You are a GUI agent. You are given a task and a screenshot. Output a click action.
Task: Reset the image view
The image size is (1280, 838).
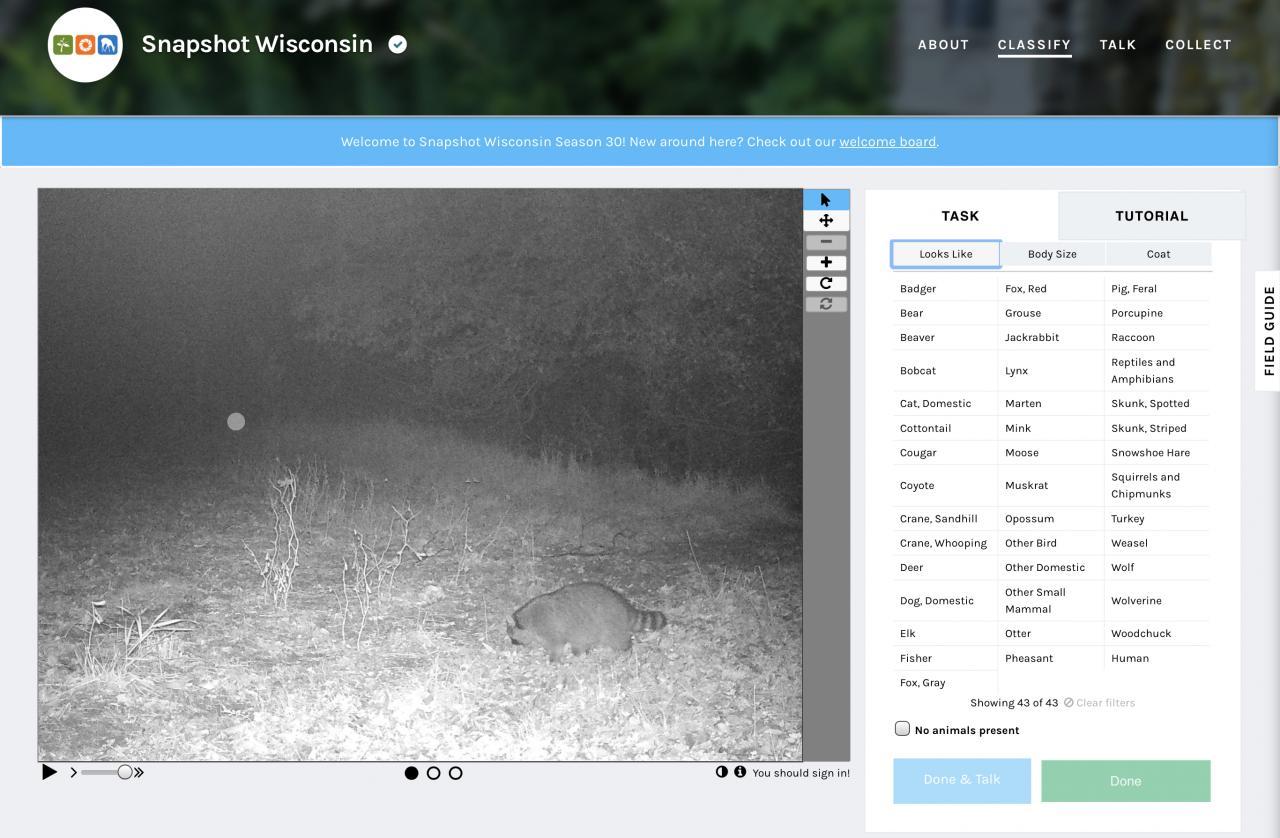click(826, 304)
